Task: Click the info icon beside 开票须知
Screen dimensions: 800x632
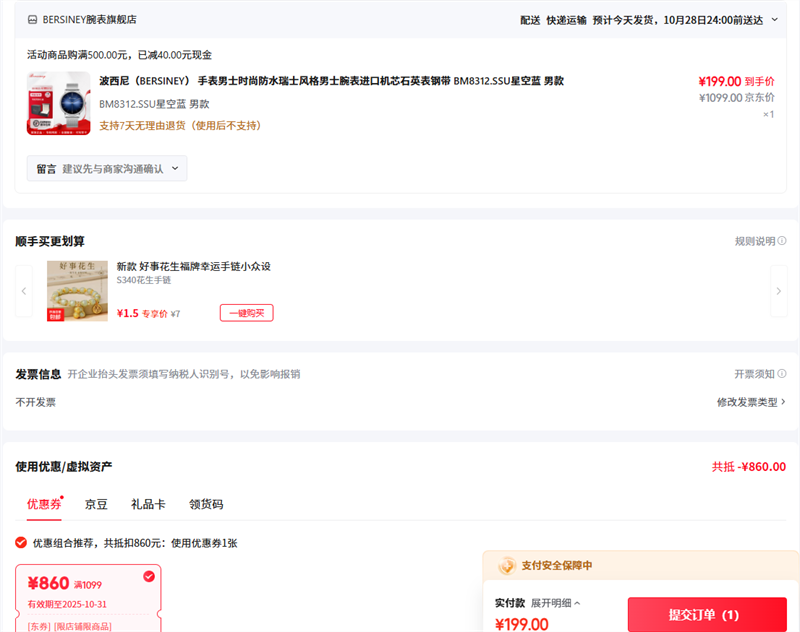Action: coord(782,374)
